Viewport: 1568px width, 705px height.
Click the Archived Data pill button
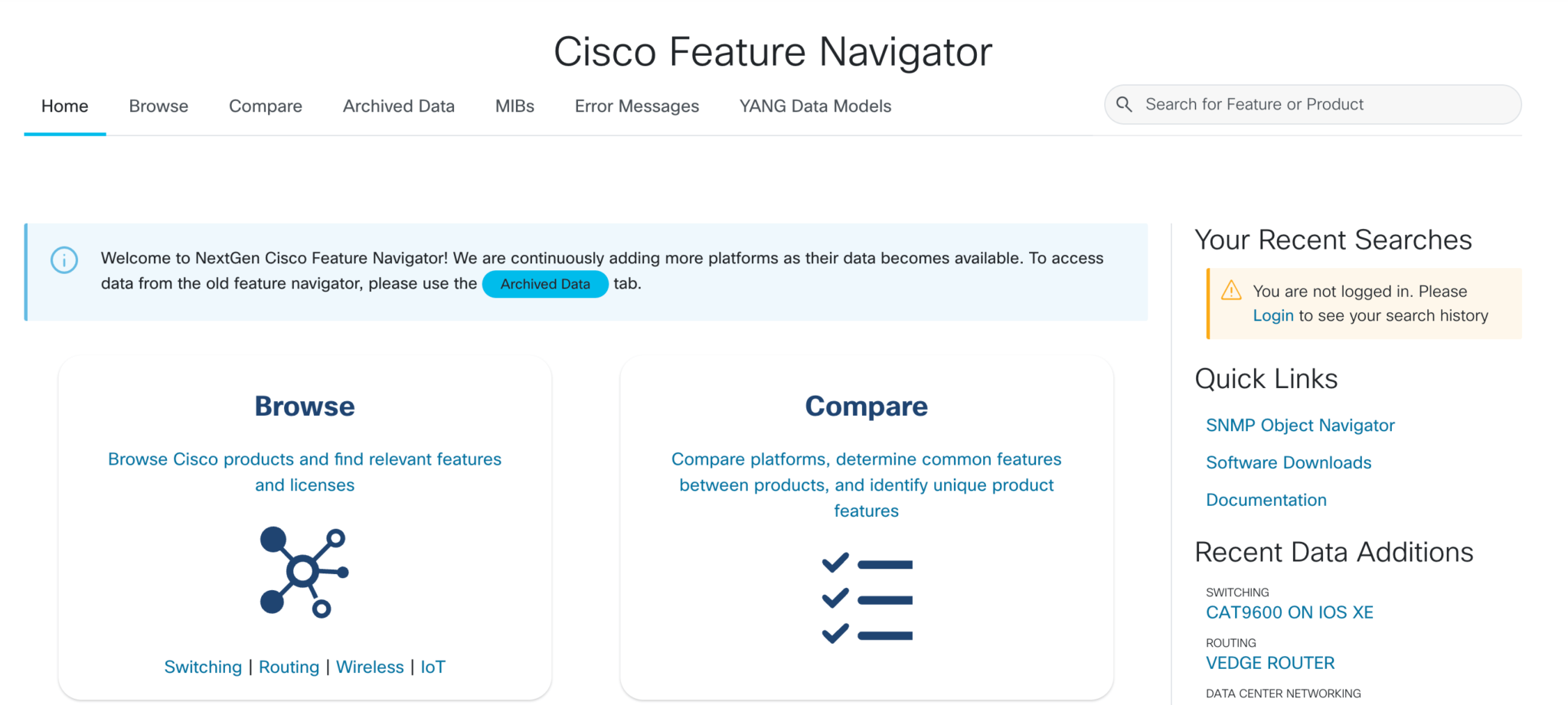pos(544,284)
